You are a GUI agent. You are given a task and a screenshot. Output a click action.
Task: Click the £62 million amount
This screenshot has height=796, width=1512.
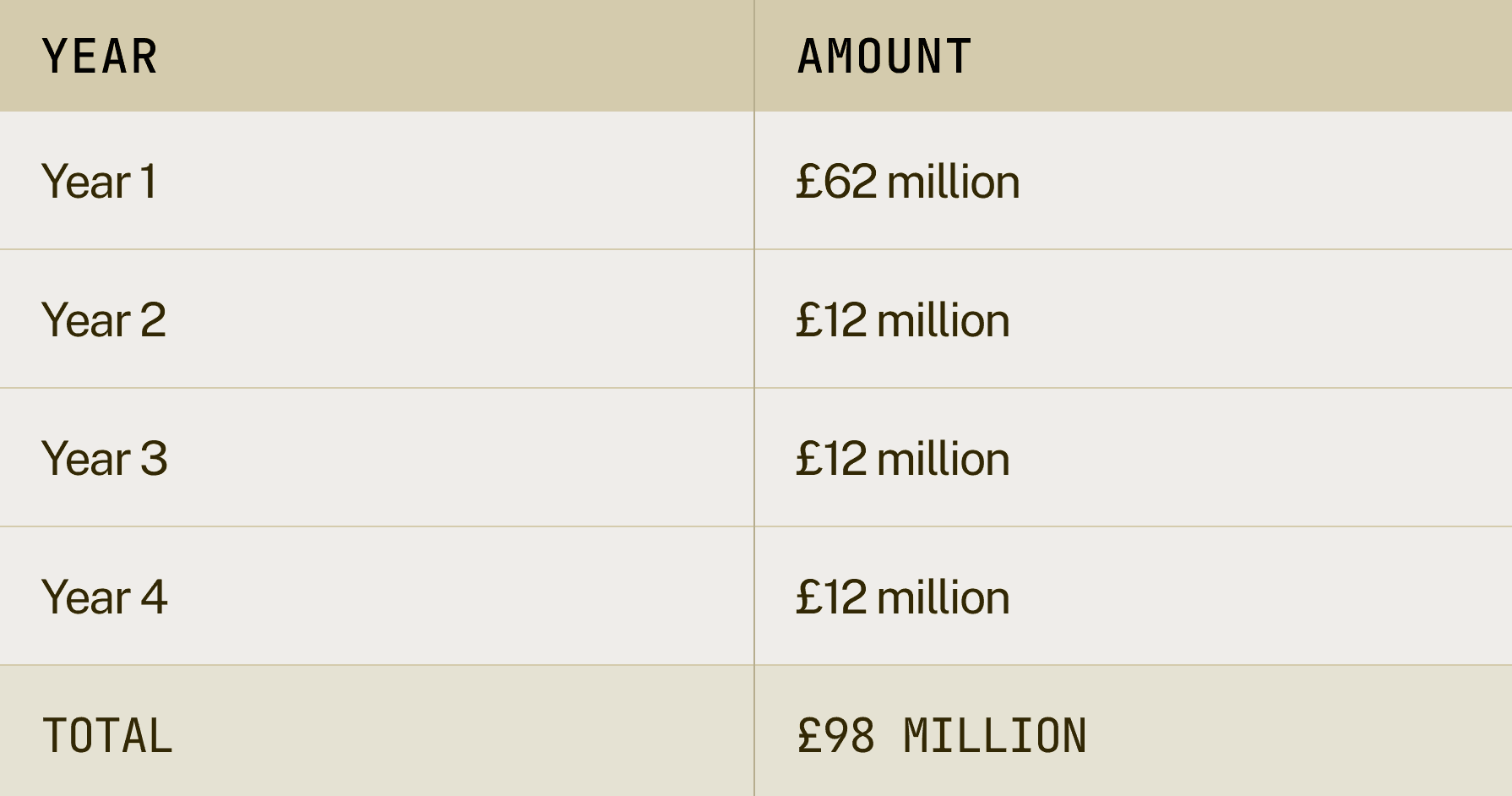click(x=908, y=182)
